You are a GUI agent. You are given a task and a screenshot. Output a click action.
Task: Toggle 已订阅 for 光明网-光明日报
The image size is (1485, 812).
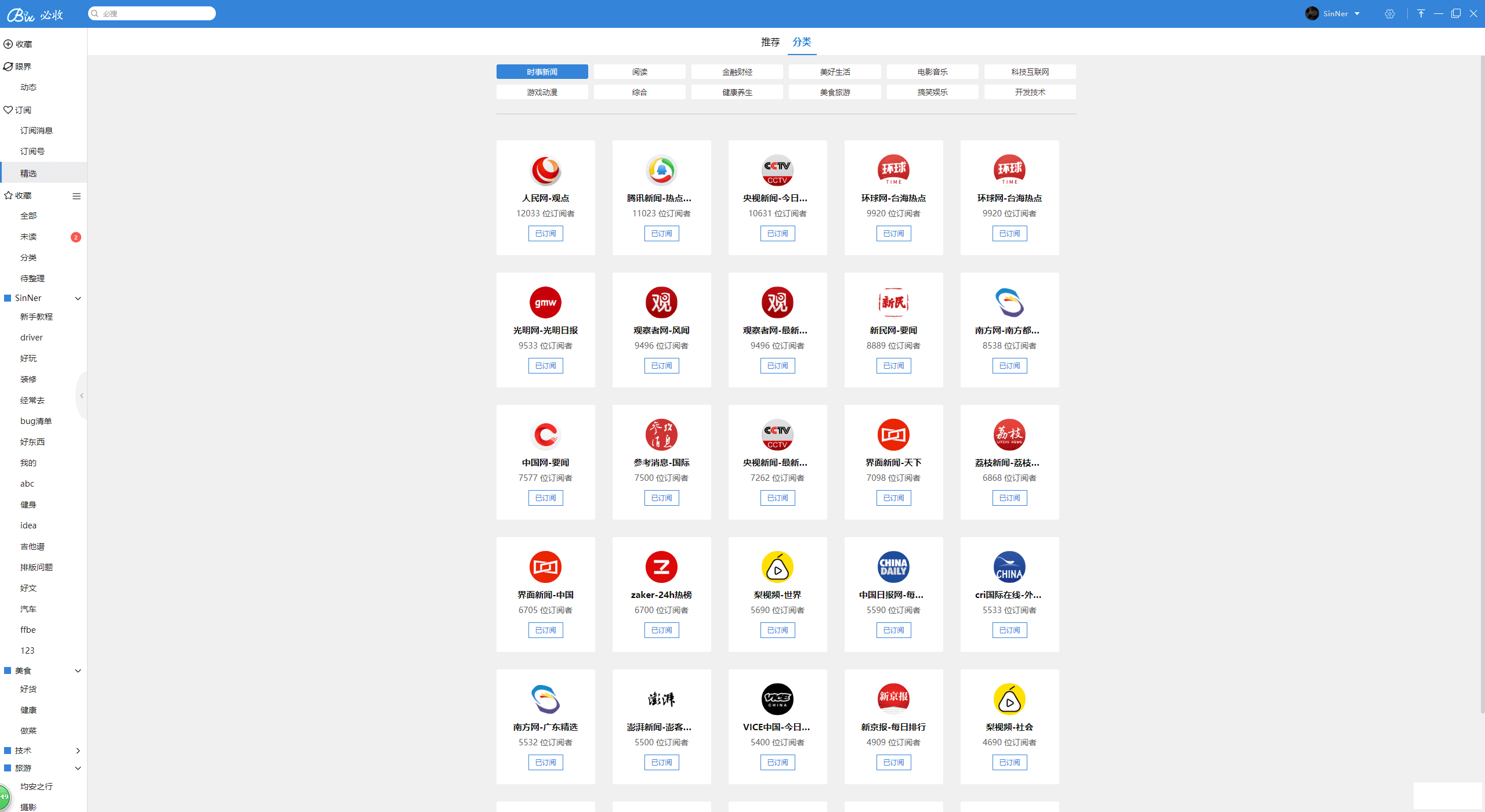click(x=545, y=365)
